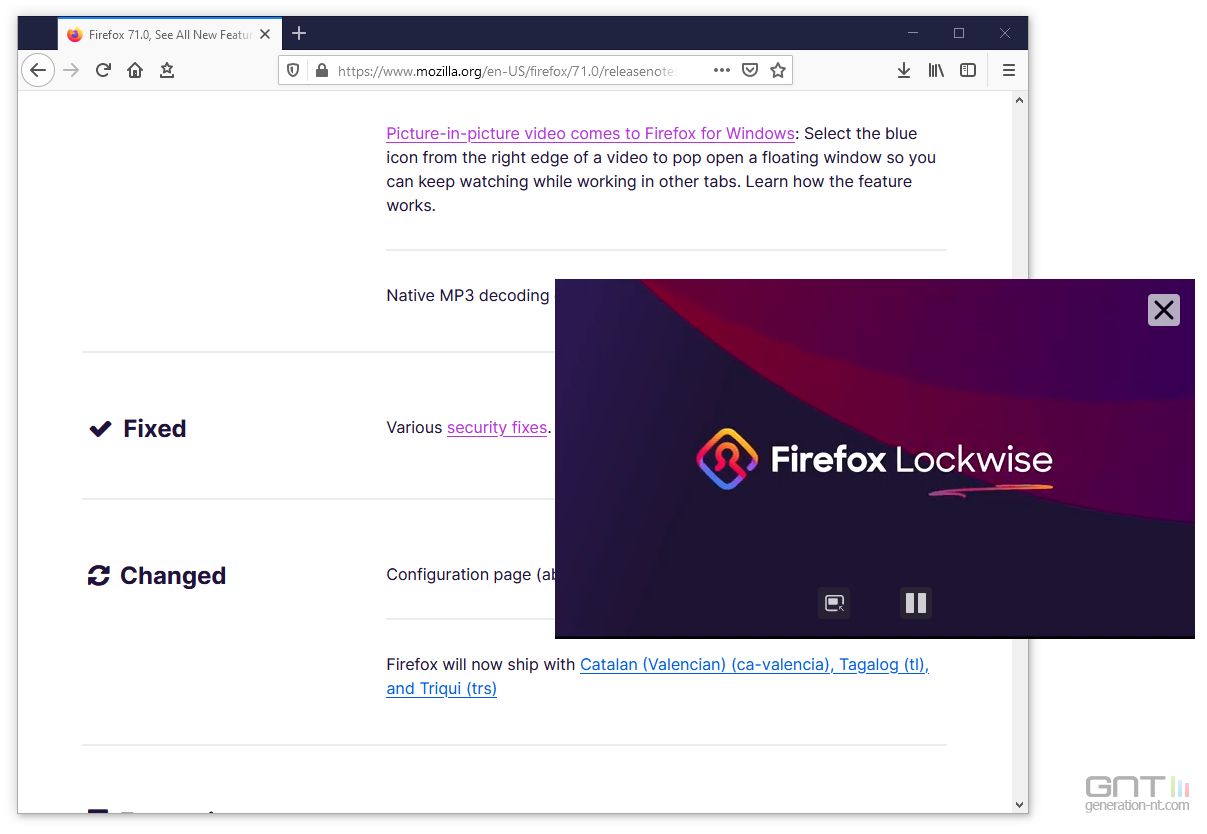Screen dimensions: 1207x834
Task: Open the Firefox home page
Action: pyautogui.click(x=135, y=70)
